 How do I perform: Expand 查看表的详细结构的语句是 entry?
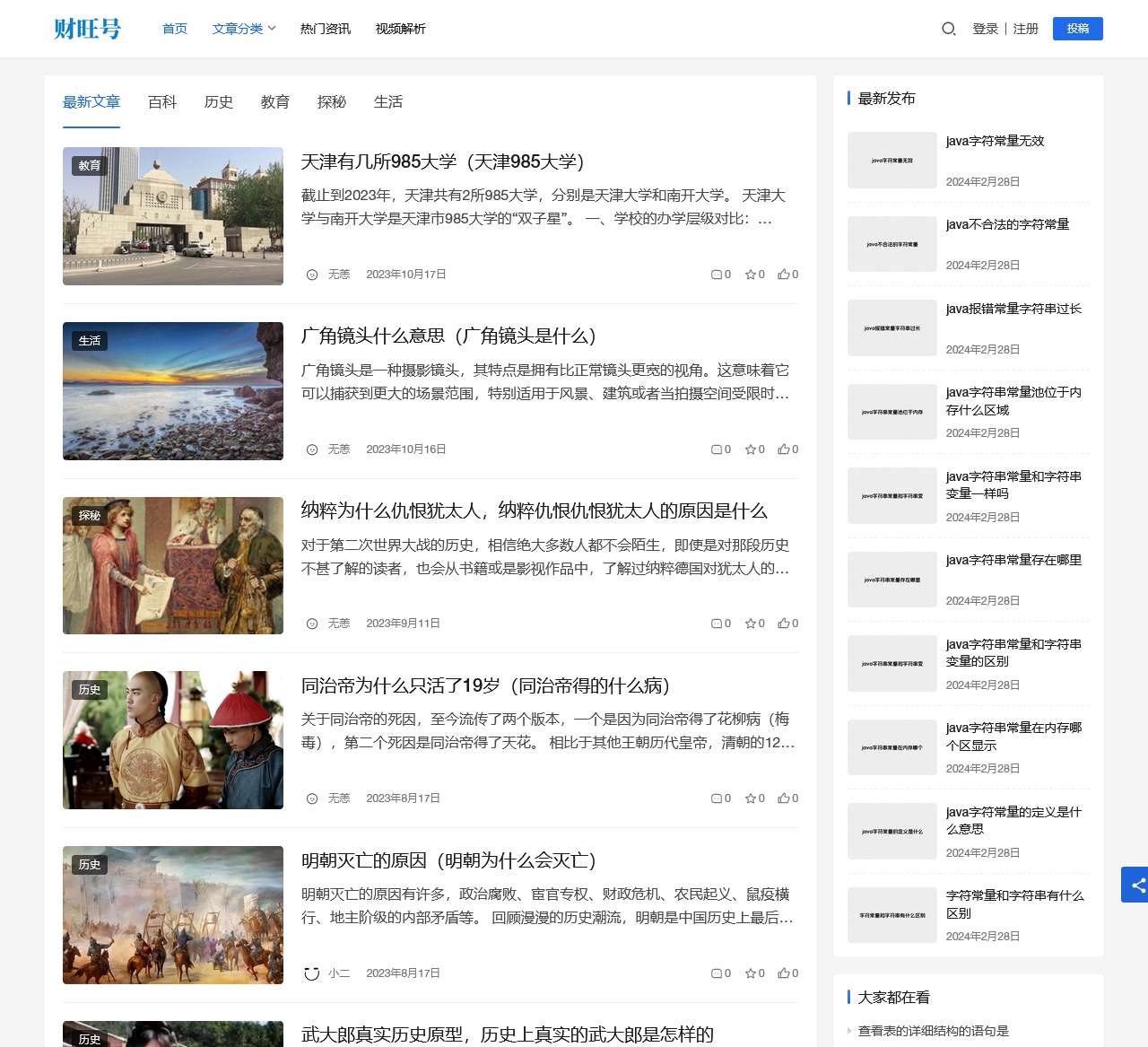click(933, 1031)
